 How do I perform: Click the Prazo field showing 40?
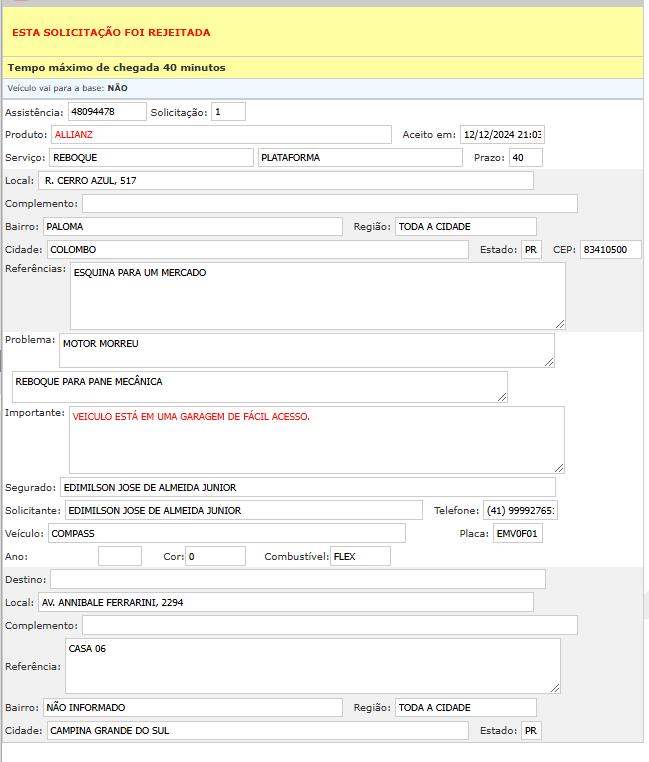(x=526, y=157)
